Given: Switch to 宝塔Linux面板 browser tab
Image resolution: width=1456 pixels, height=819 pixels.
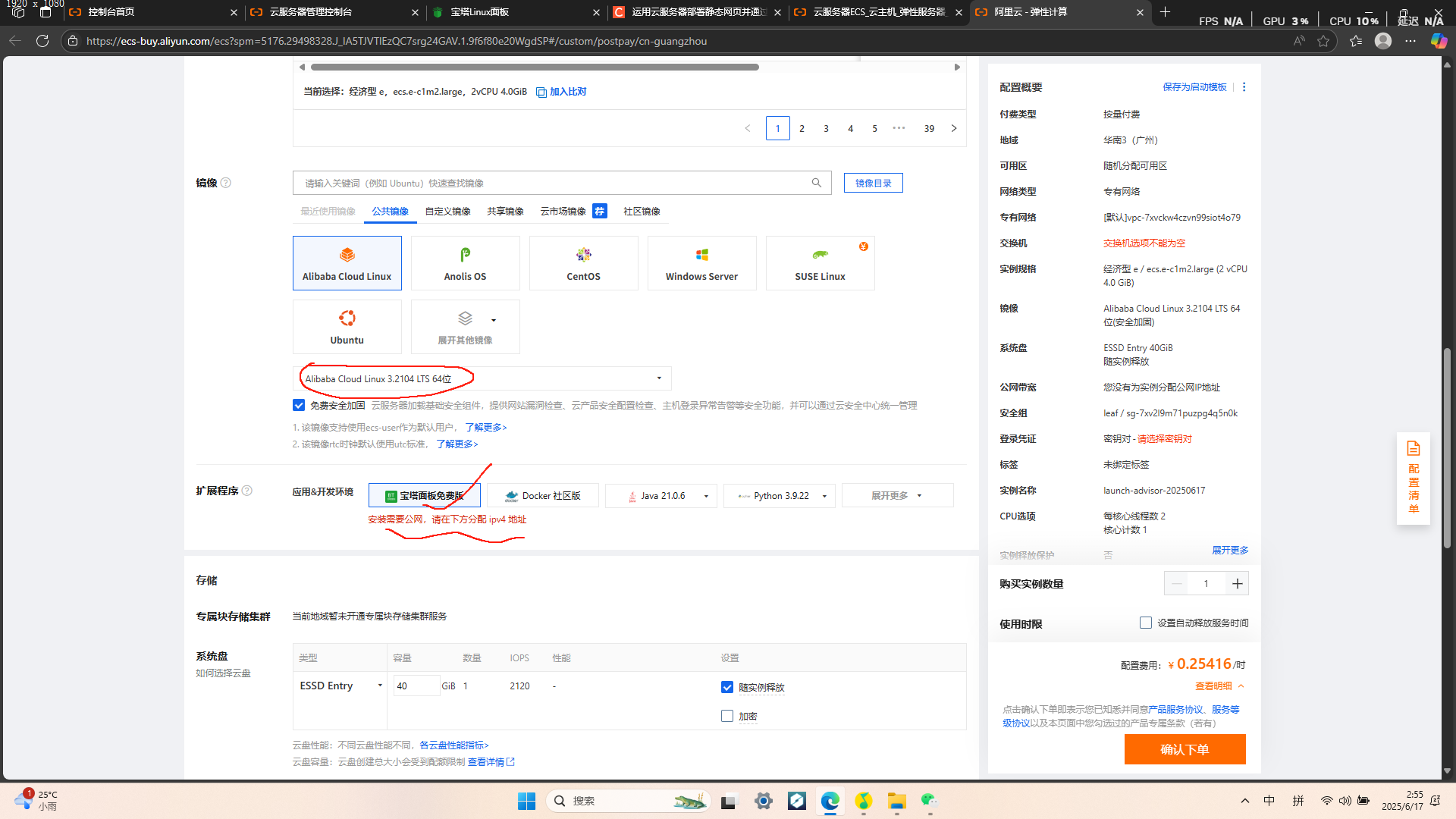Looking at the screenshot, I should pyautogui.click(x=516, y=12).
